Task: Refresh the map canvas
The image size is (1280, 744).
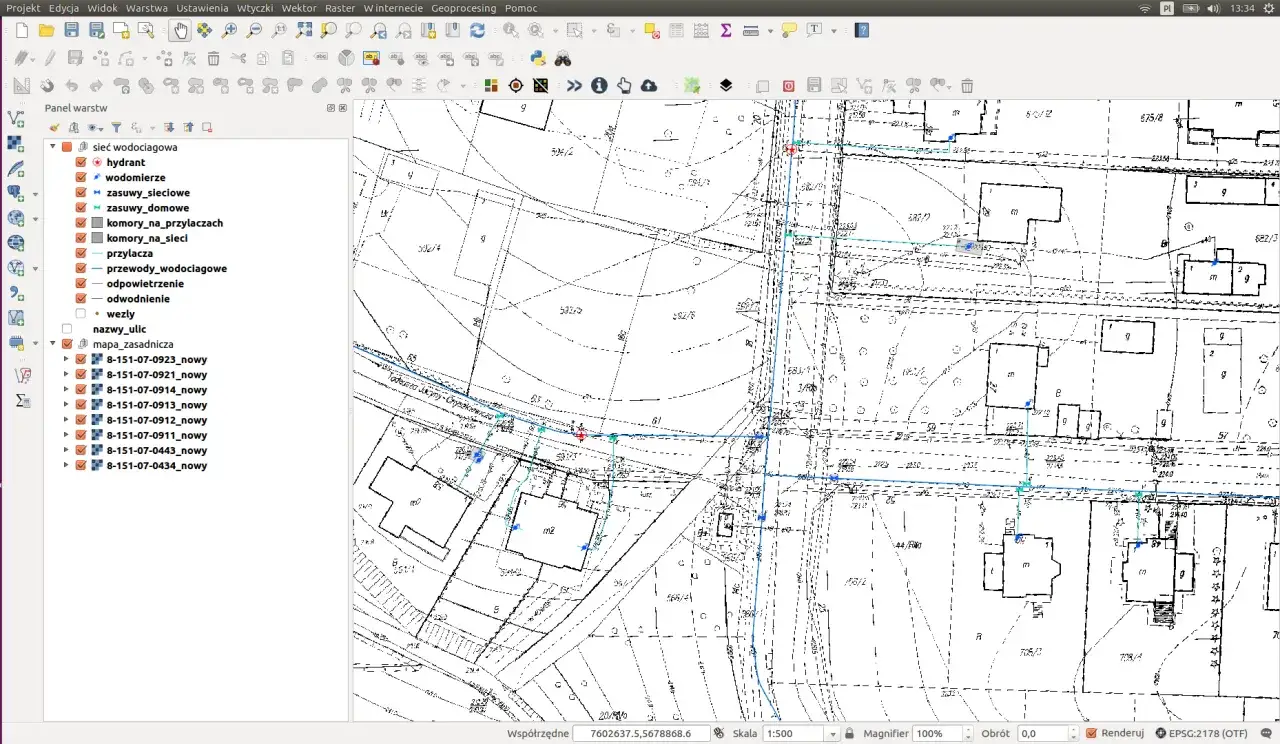Action: pos(477,30)
